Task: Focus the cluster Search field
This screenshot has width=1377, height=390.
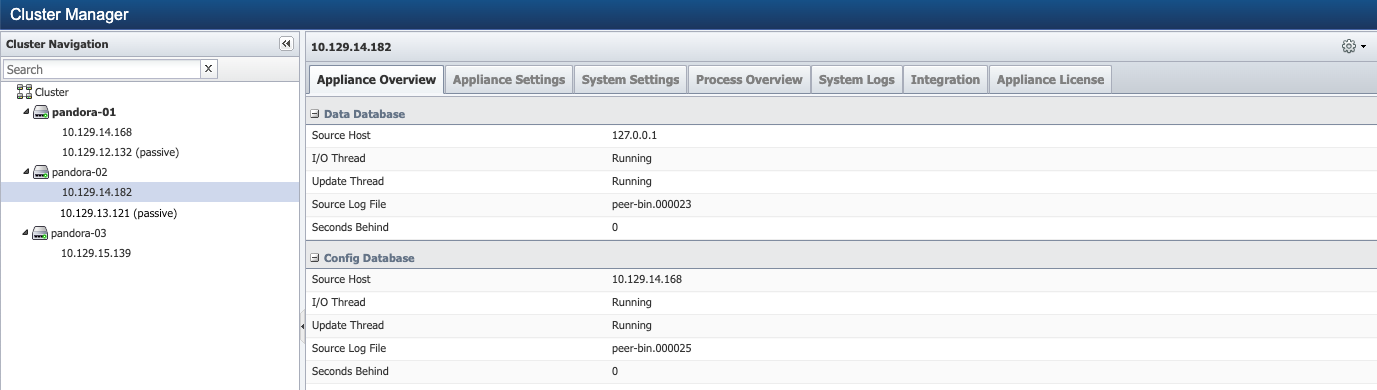Action: tap(102, 69)
